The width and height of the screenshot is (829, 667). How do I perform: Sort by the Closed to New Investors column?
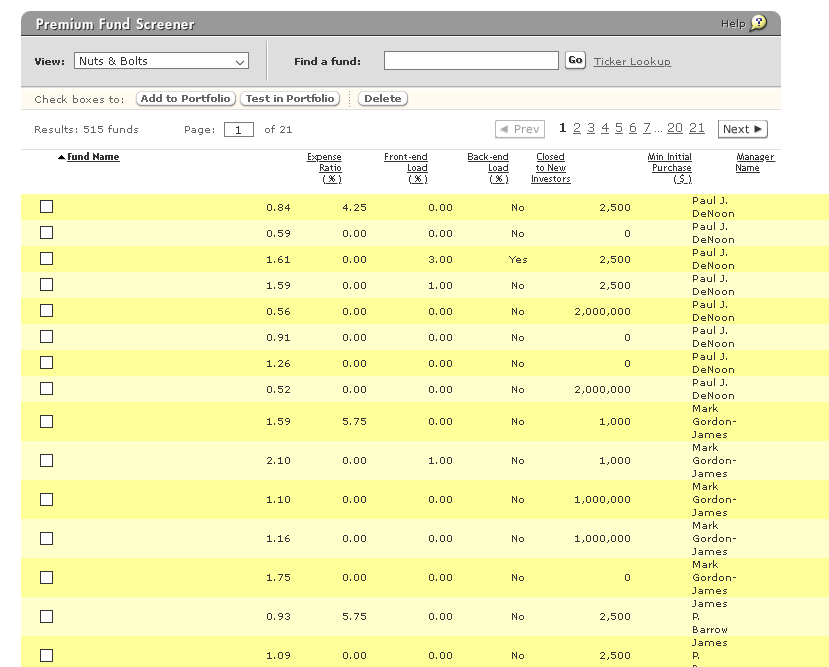coord(550,168)
